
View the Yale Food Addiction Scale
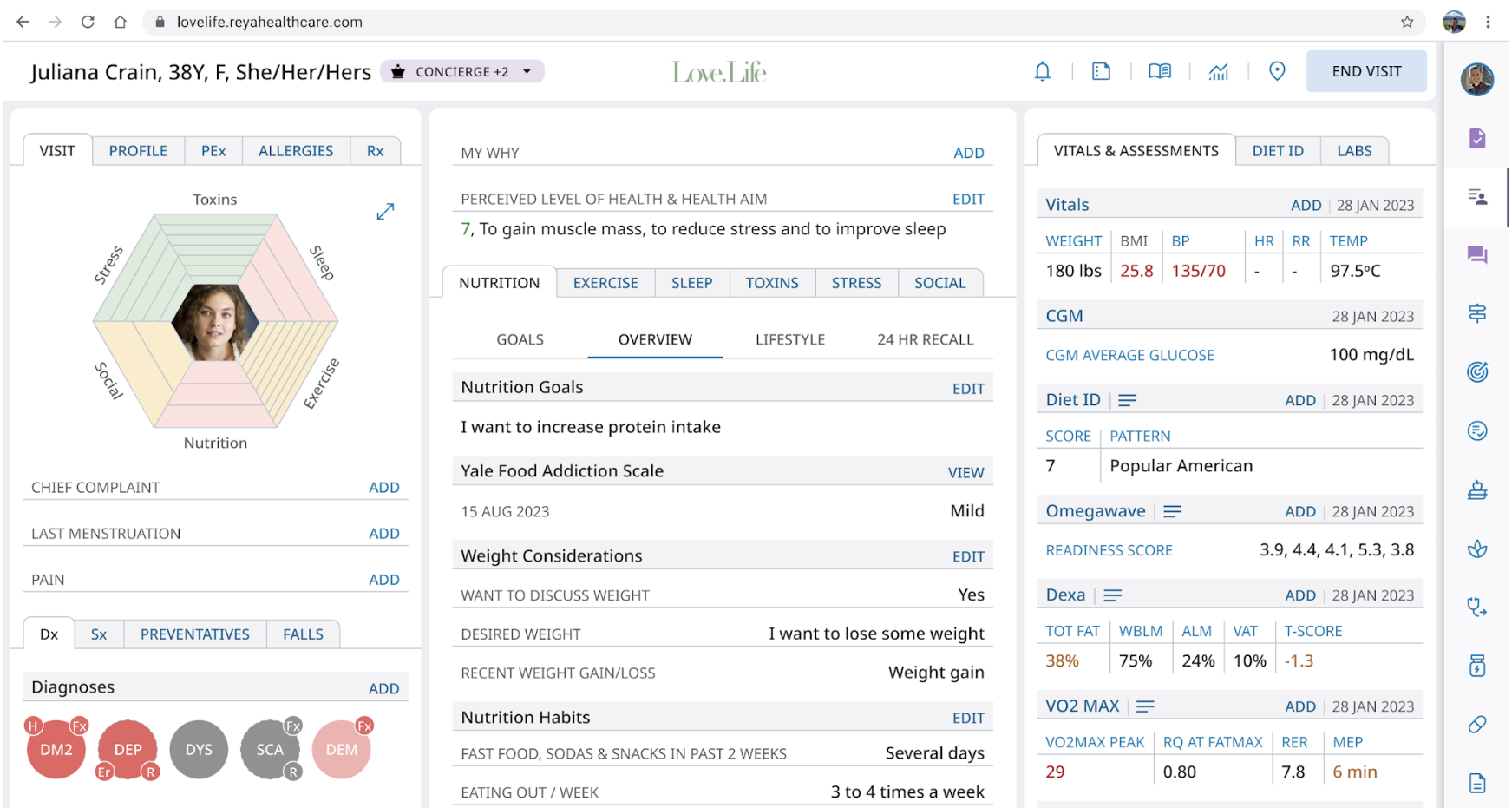coord(965,472)
